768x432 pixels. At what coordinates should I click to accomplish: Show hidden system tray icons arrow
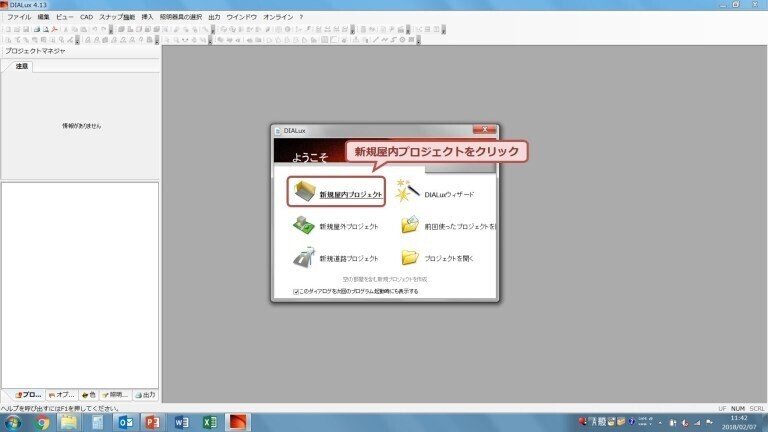(660, 423)
